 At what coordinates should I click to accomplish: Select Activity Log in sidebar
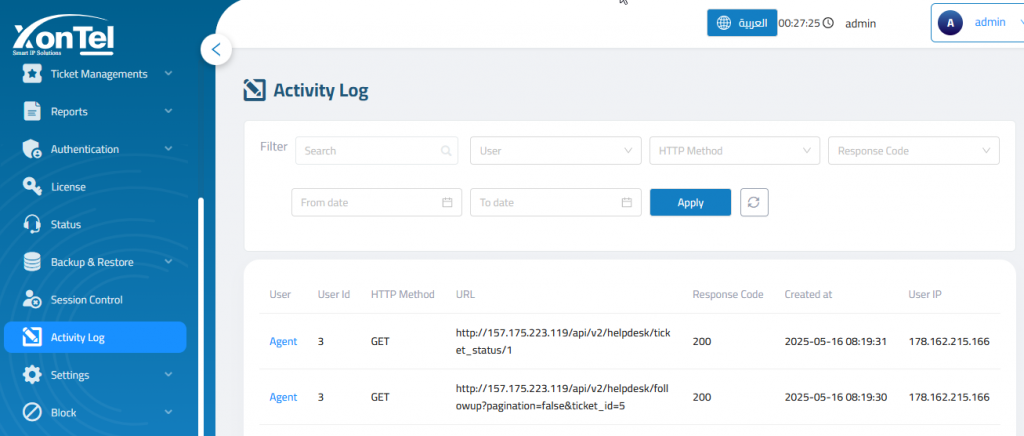[x=95, y=337]
